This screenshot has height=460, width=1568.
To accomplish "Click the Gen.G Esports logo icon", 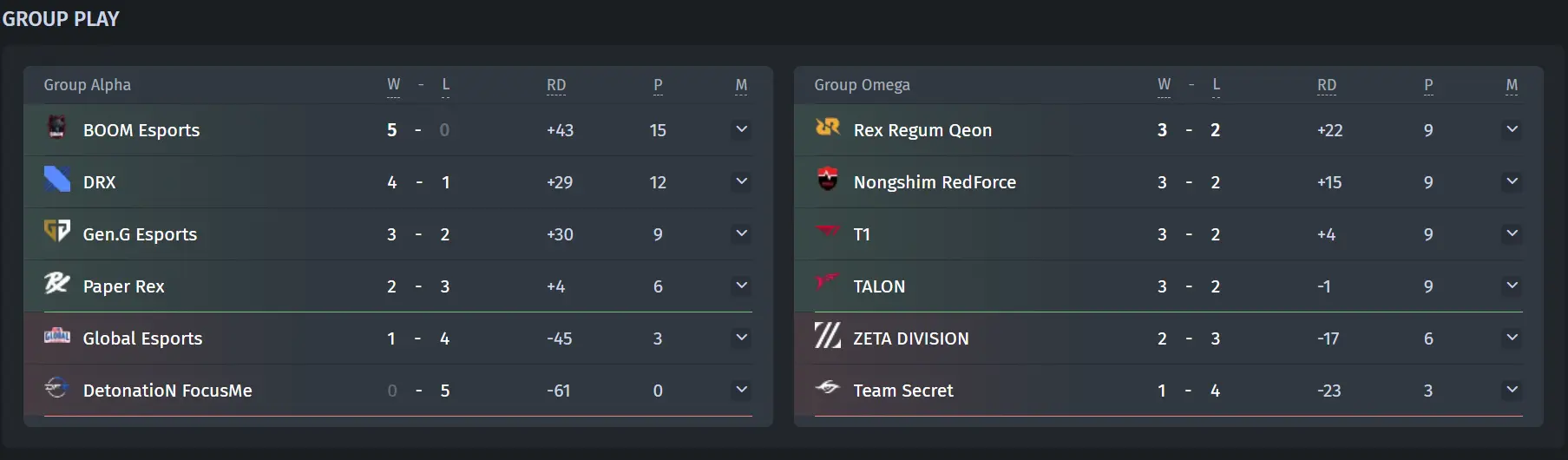I will pos(57,231).
